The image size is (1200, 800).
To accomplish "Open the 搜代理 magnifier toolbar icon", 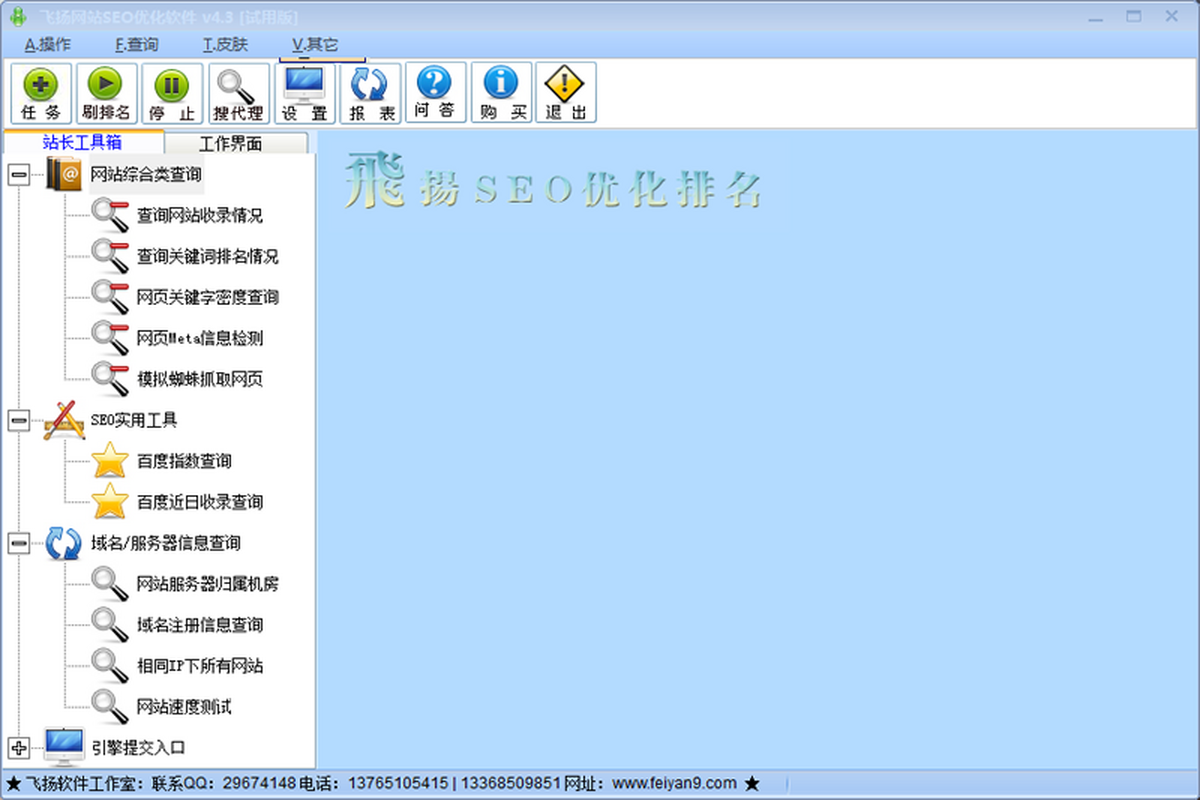I will click(238, 94).
